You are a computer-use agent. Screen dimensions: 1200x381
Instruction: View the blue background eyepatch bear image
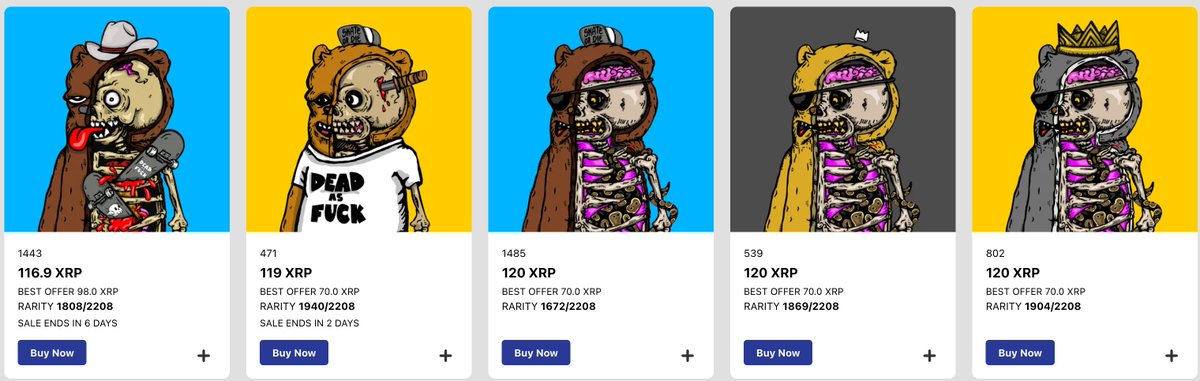[x=601, y=120]
